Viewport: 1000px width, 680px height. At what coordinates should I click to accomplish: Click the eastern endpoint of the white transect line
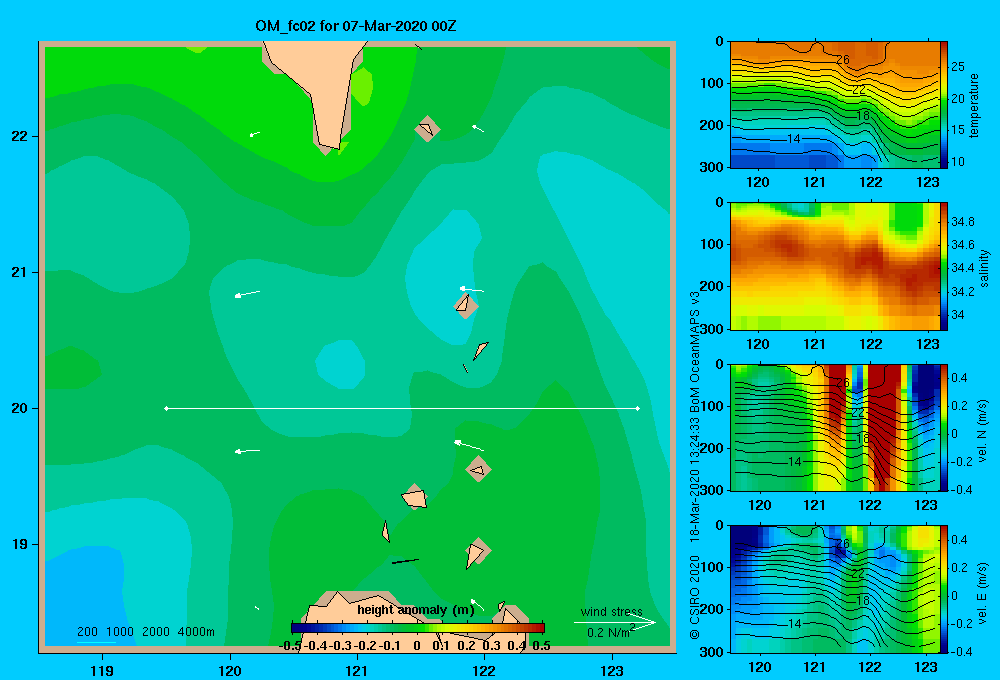638,408
